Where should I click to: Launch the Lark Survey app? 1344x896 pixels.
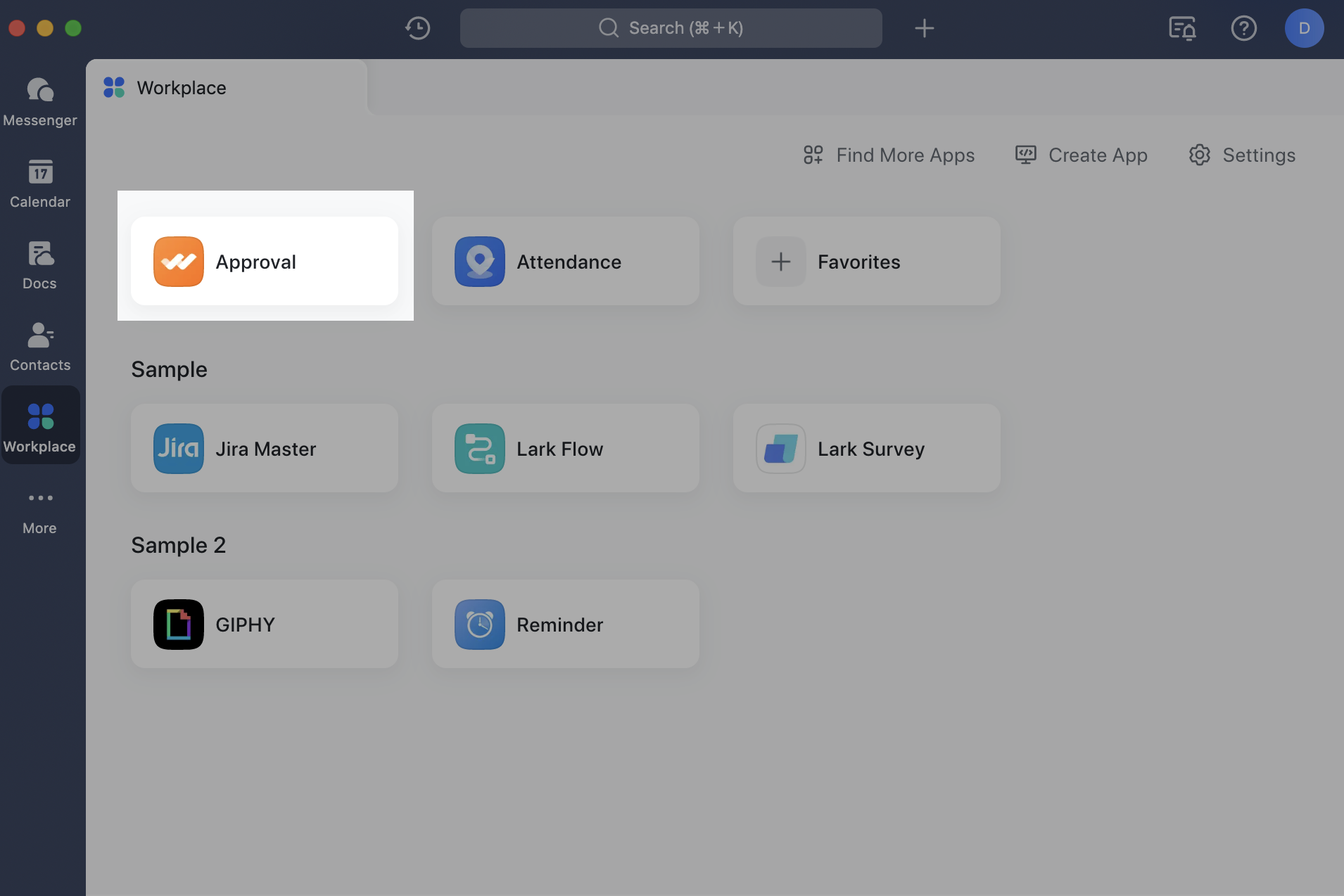click(x=866, y=448)
